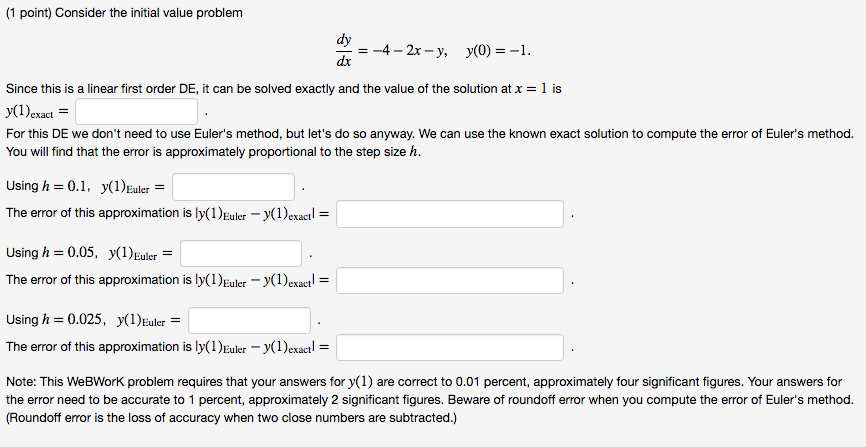Click the "y(1) exact =" label
The width and height of the screenshot is (866, 447).
pos(36,111)
